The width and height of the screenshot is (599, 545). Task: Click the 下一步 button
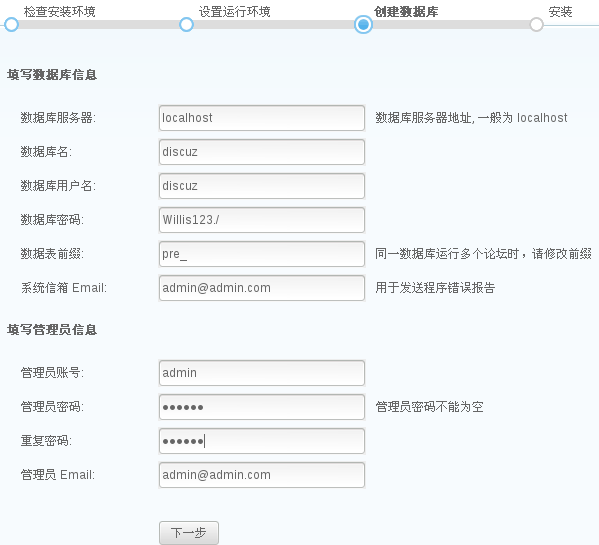point(189,532)
